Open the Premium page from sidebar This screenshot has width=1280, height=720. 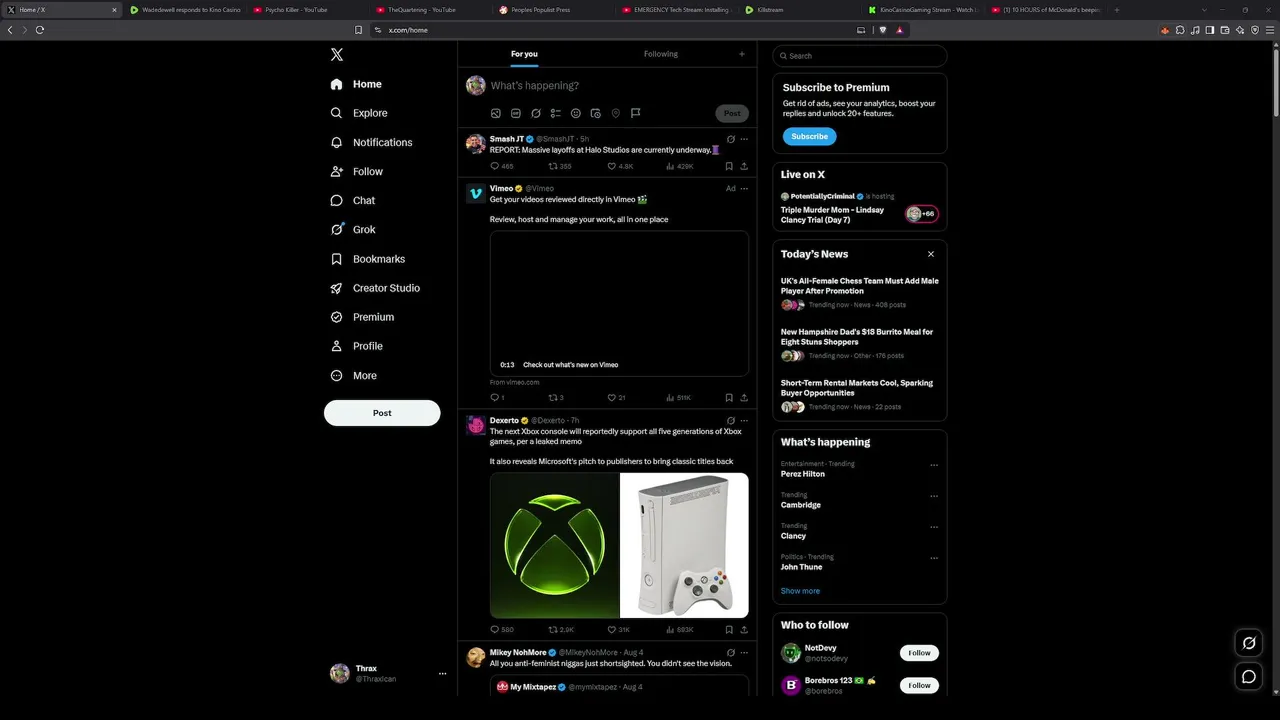[362, 317]
